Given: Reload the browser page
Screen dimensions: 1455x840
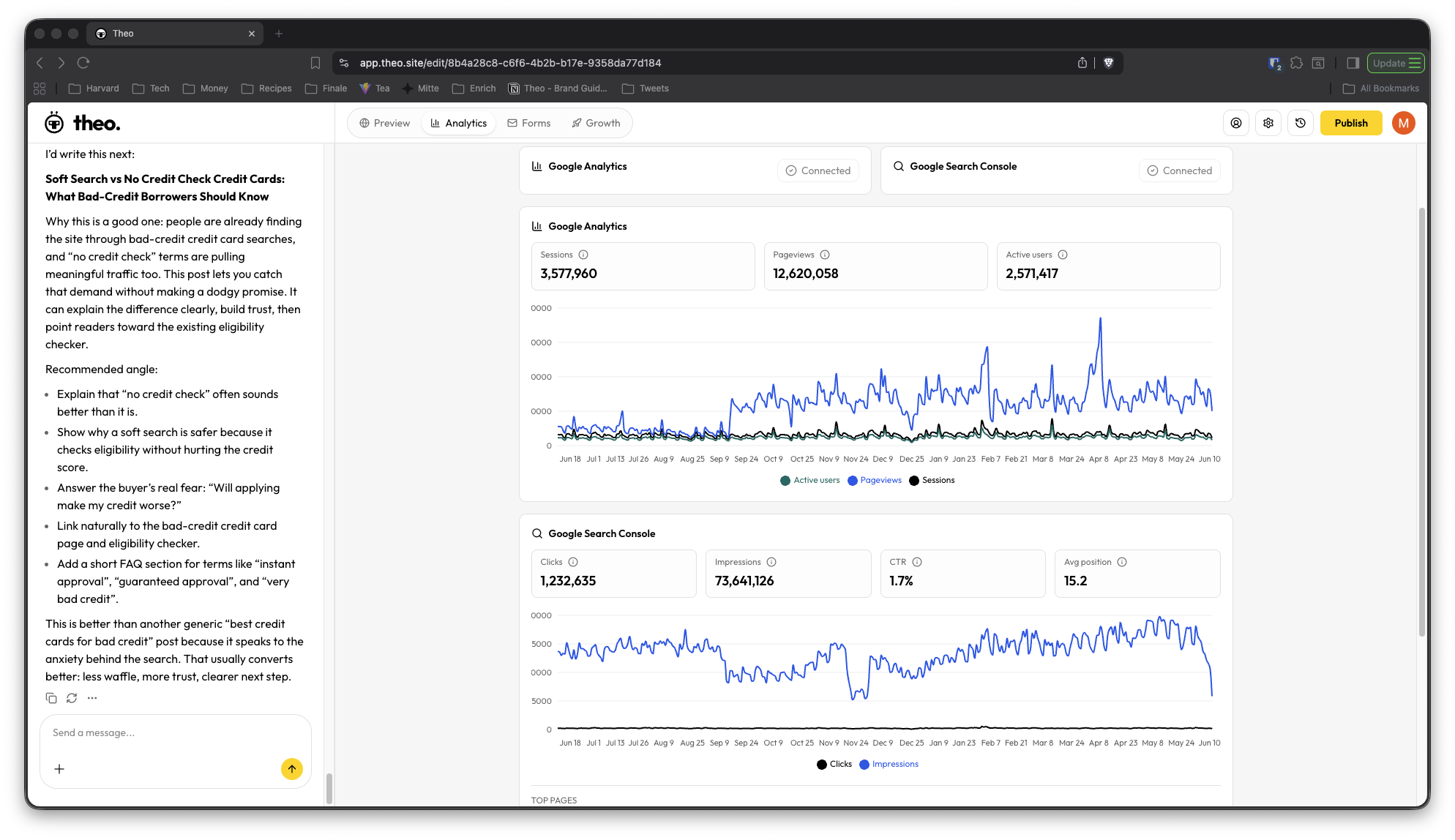Looking at the screenshot, I should (83, 63).
